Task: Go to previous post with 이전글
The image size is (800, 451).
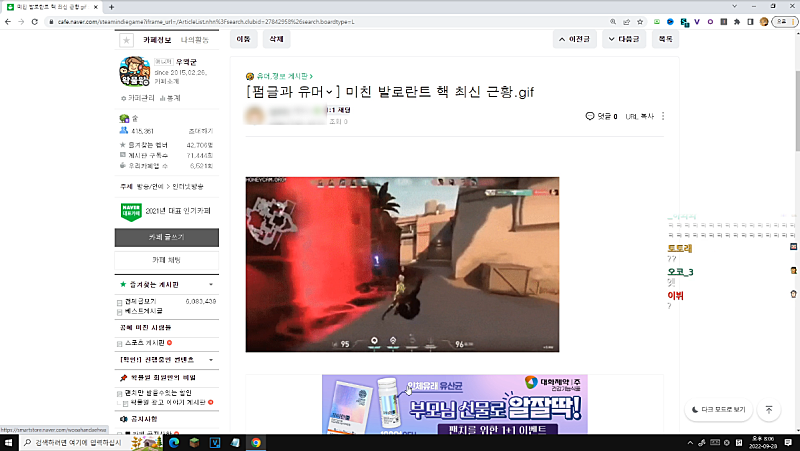Action: [x=574, y=39]
